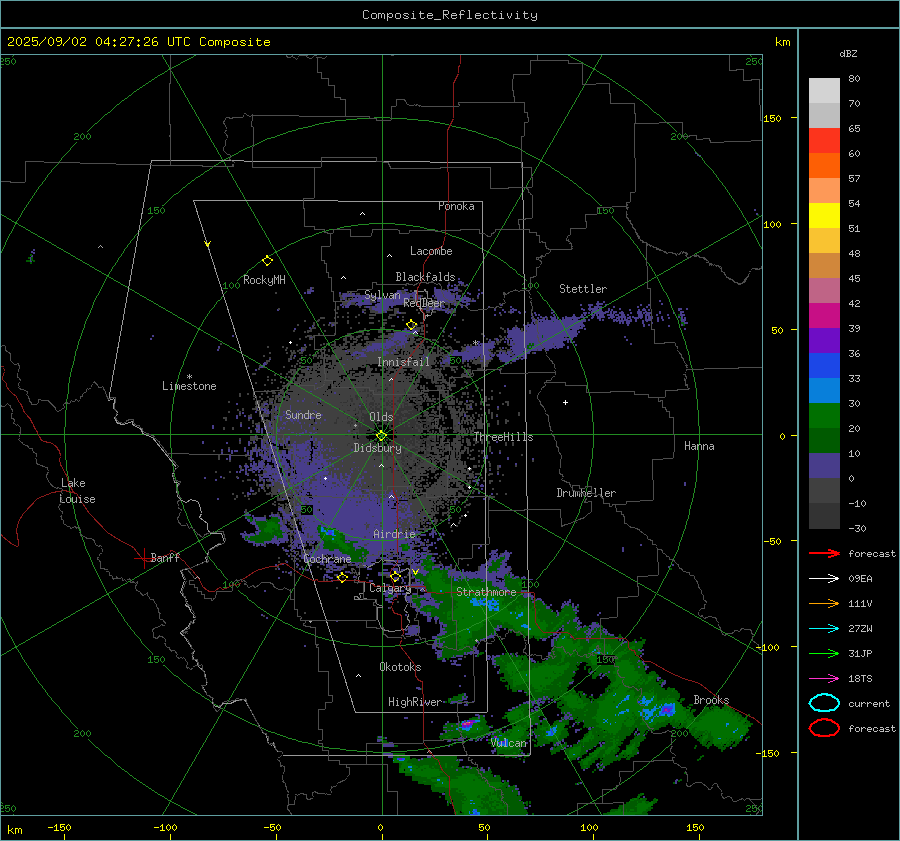Select the RedDeer label
This screenshot has width=900, height=841.
(x=424, y=303)
